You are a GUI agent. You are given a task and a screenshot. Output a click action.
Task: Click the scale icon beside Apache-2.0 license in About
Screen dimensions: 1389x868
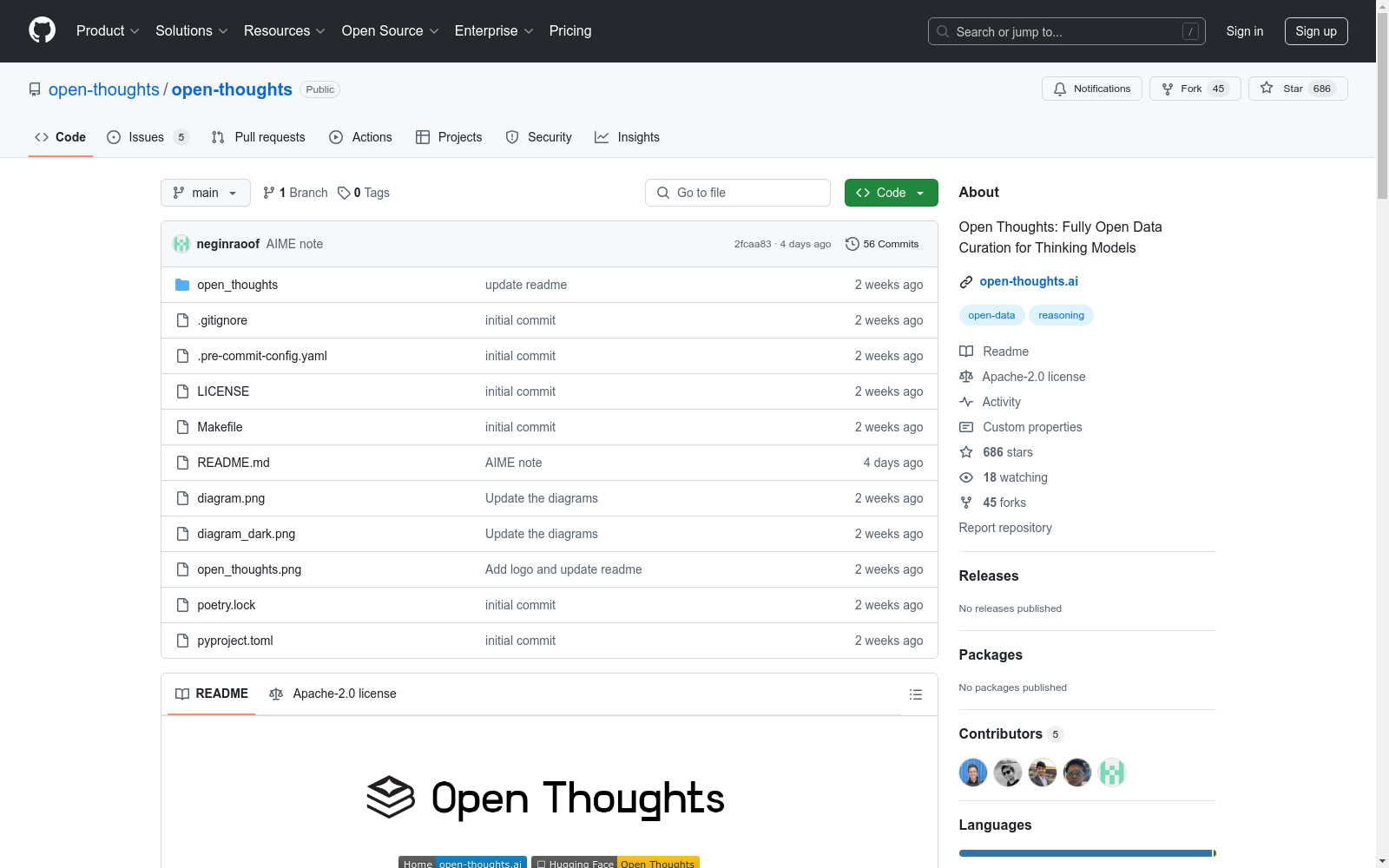coord(966,377)
